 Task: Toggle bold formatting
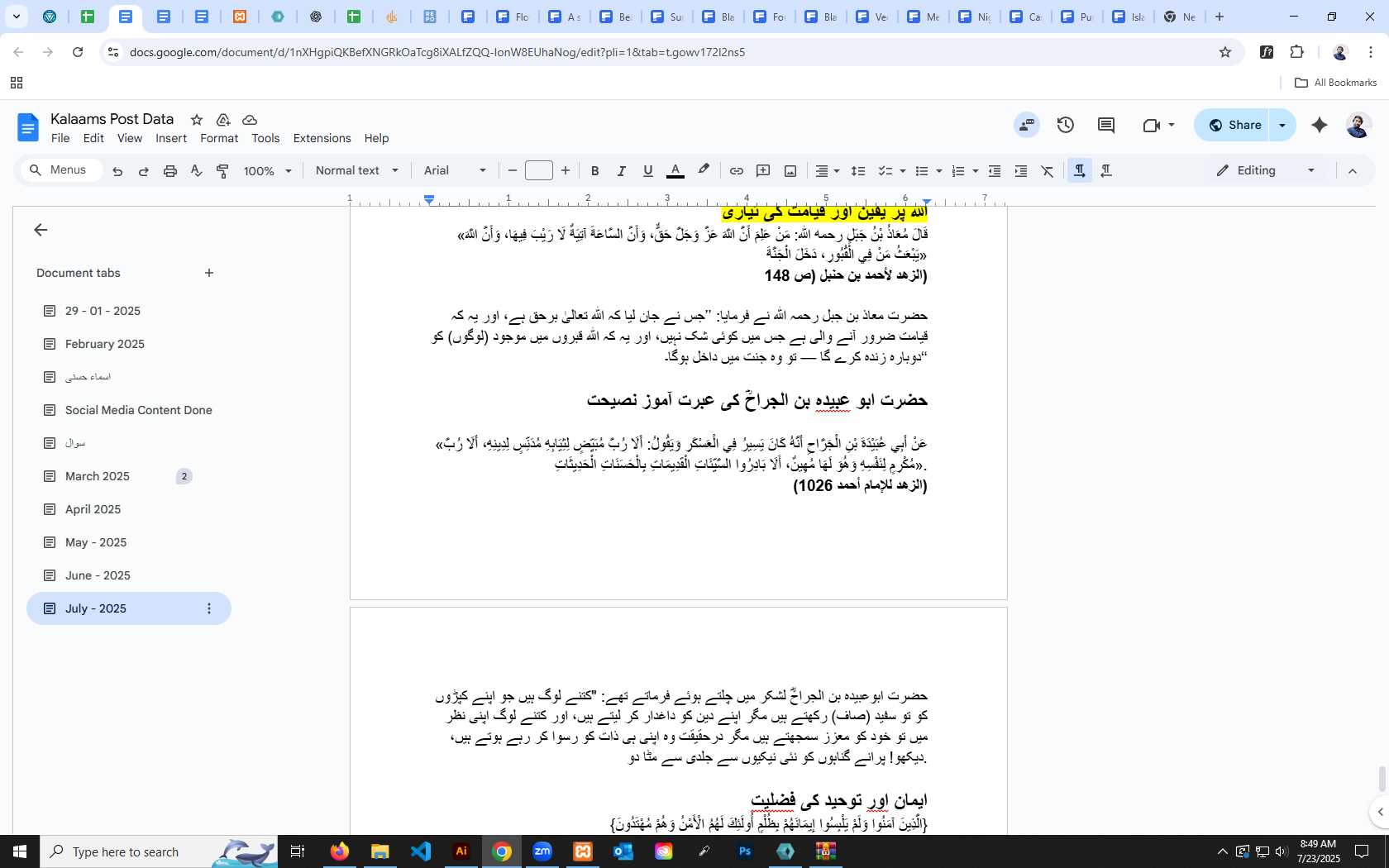point(594,171)
